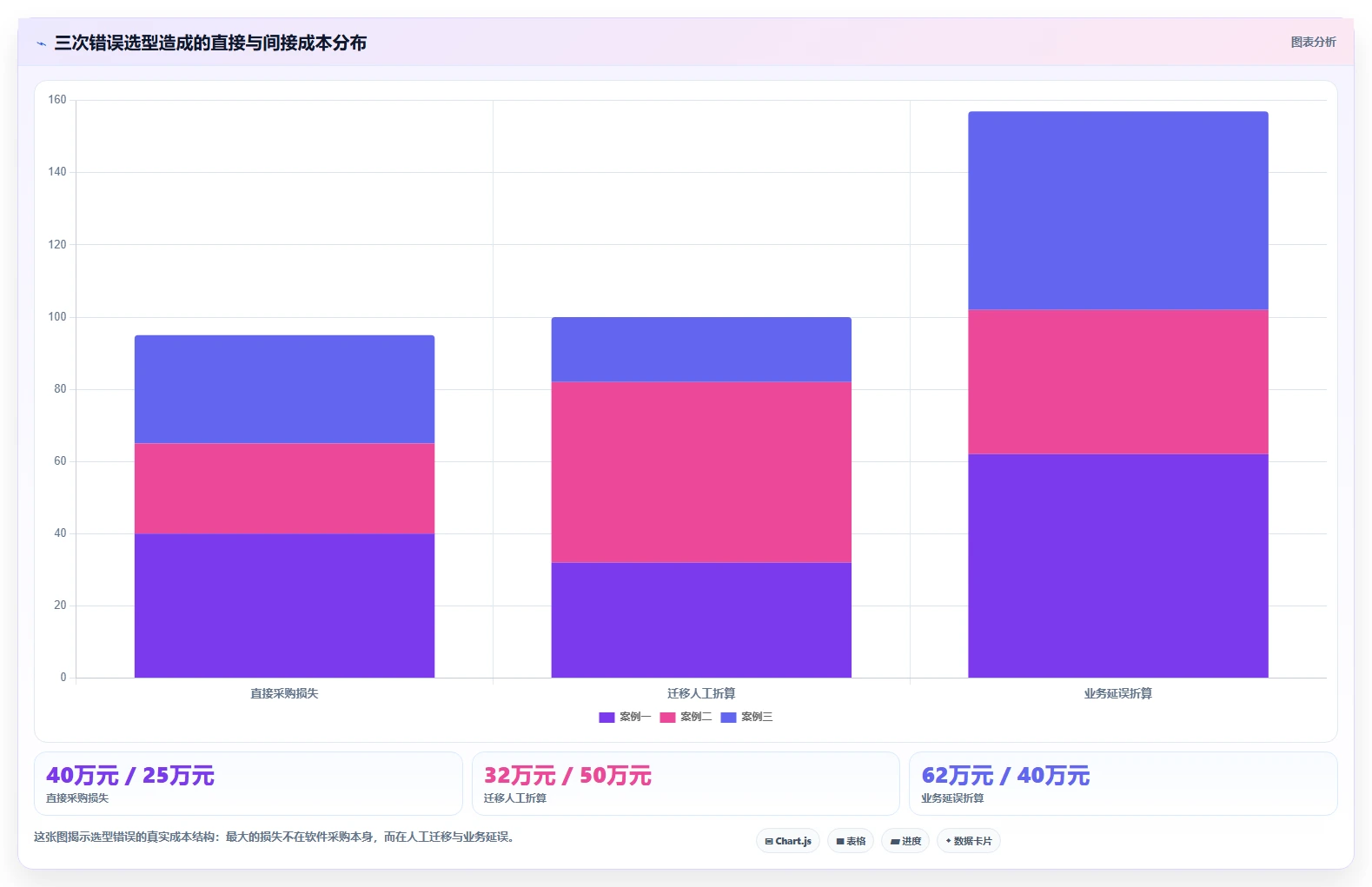Click the 40万元 / 25万元 stat value

click(130, 776)
